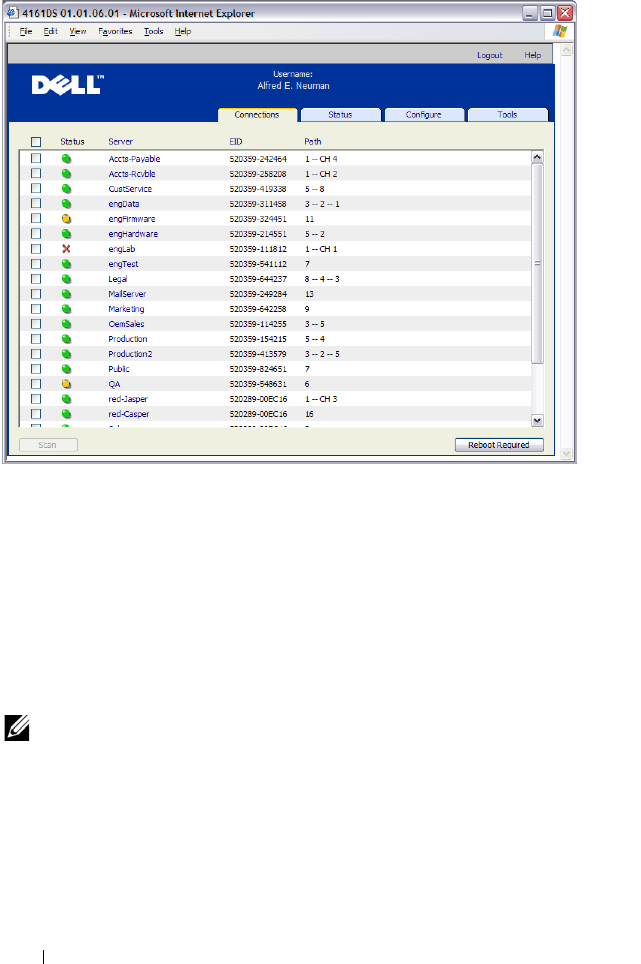
Task: Click the green status icon for Marketing
Action: 66,309
